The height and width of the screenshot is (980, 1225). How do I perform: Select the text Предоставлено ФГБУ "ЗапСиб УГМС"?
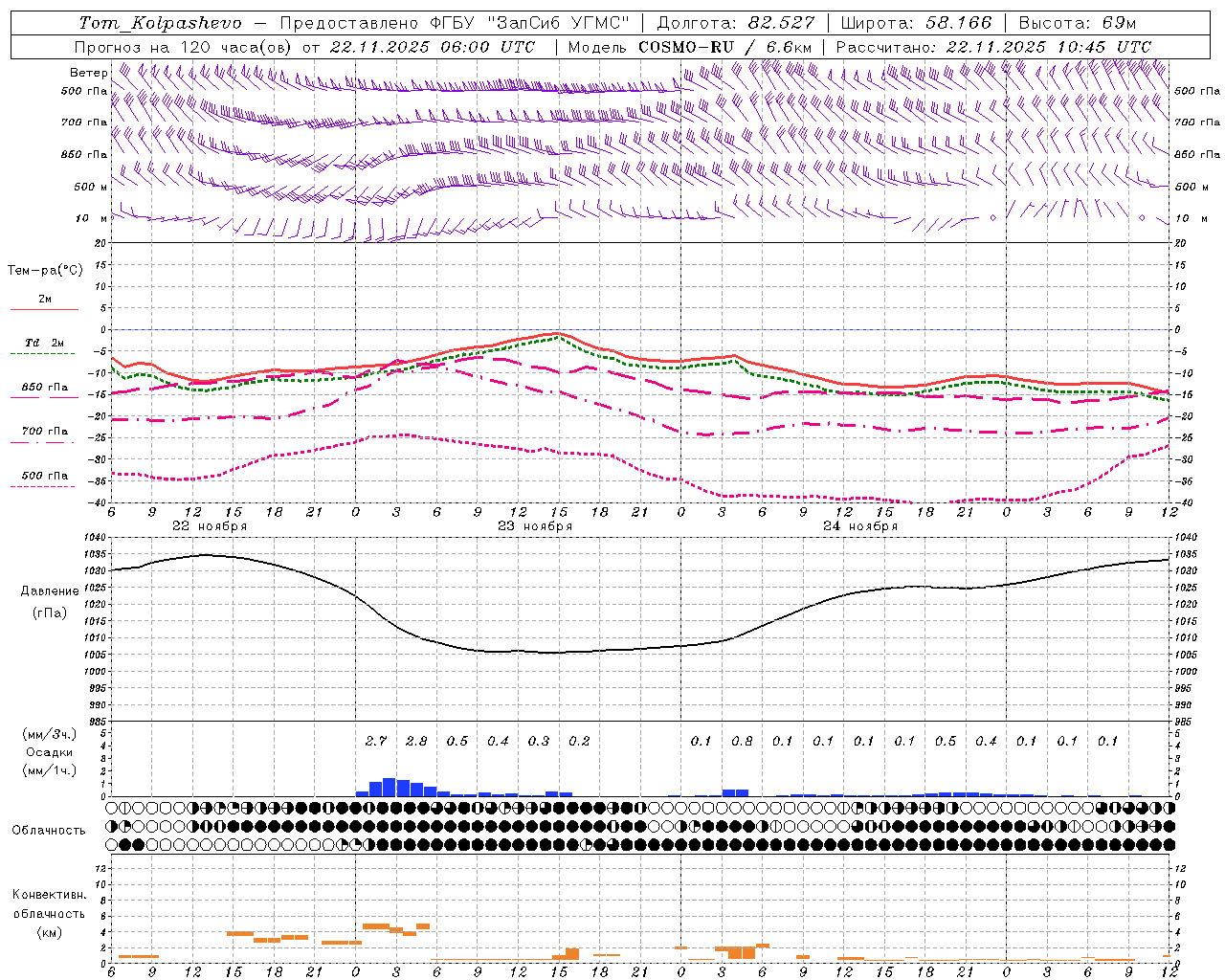point(457,23)
